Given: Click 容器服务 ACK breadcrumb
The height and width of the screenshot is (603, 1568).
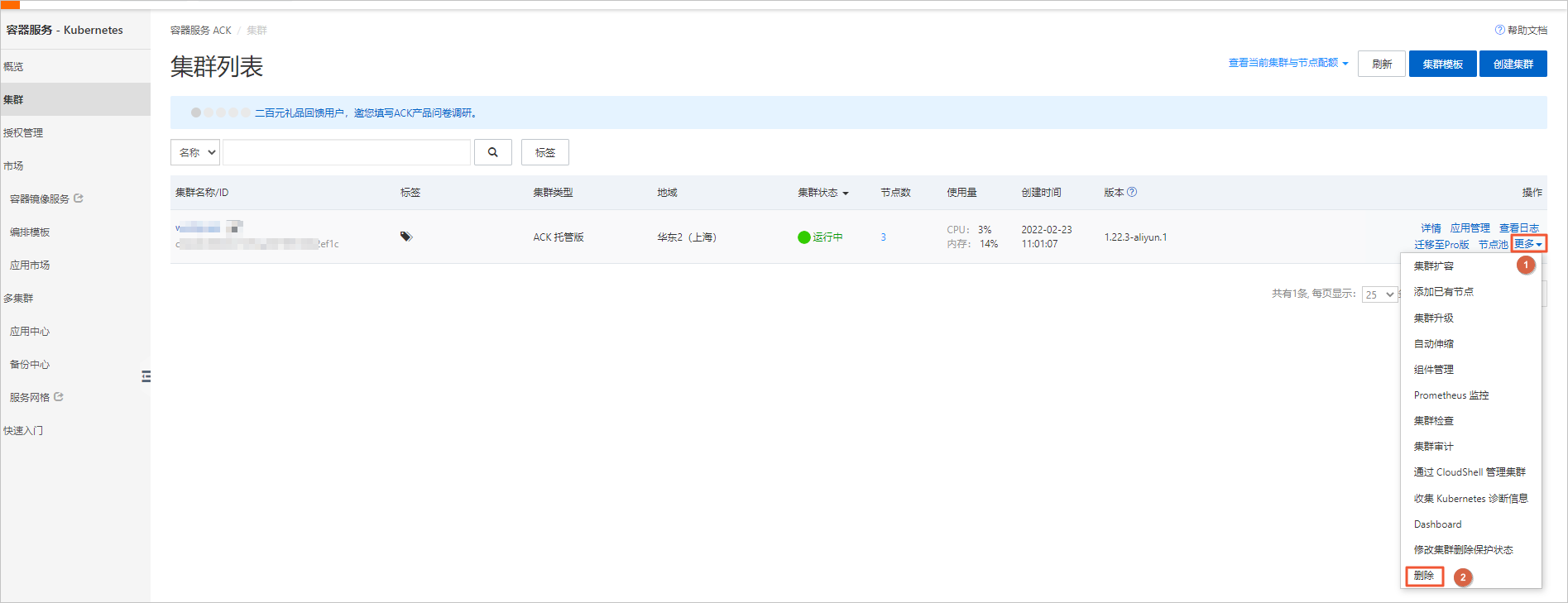Looking at the screenshot, I should tap(201, 31).
